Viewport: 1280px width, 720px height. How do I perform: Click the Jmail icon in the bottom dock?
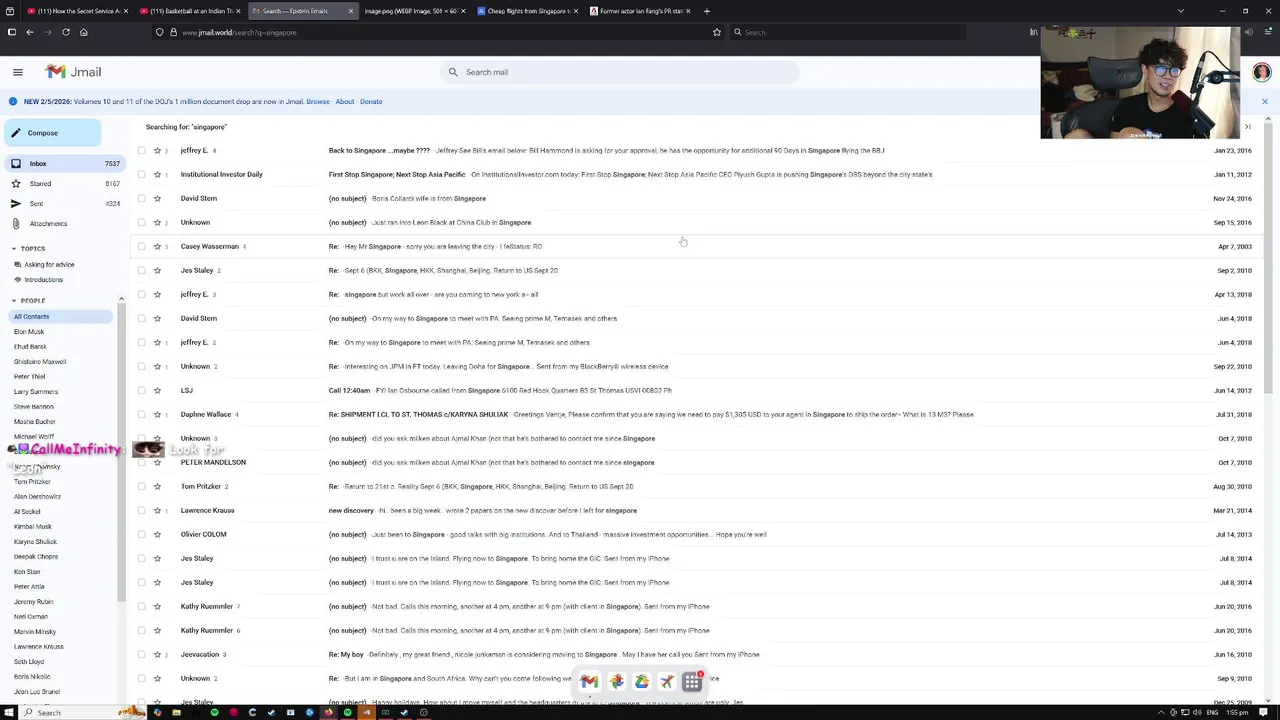click(589, 682)
